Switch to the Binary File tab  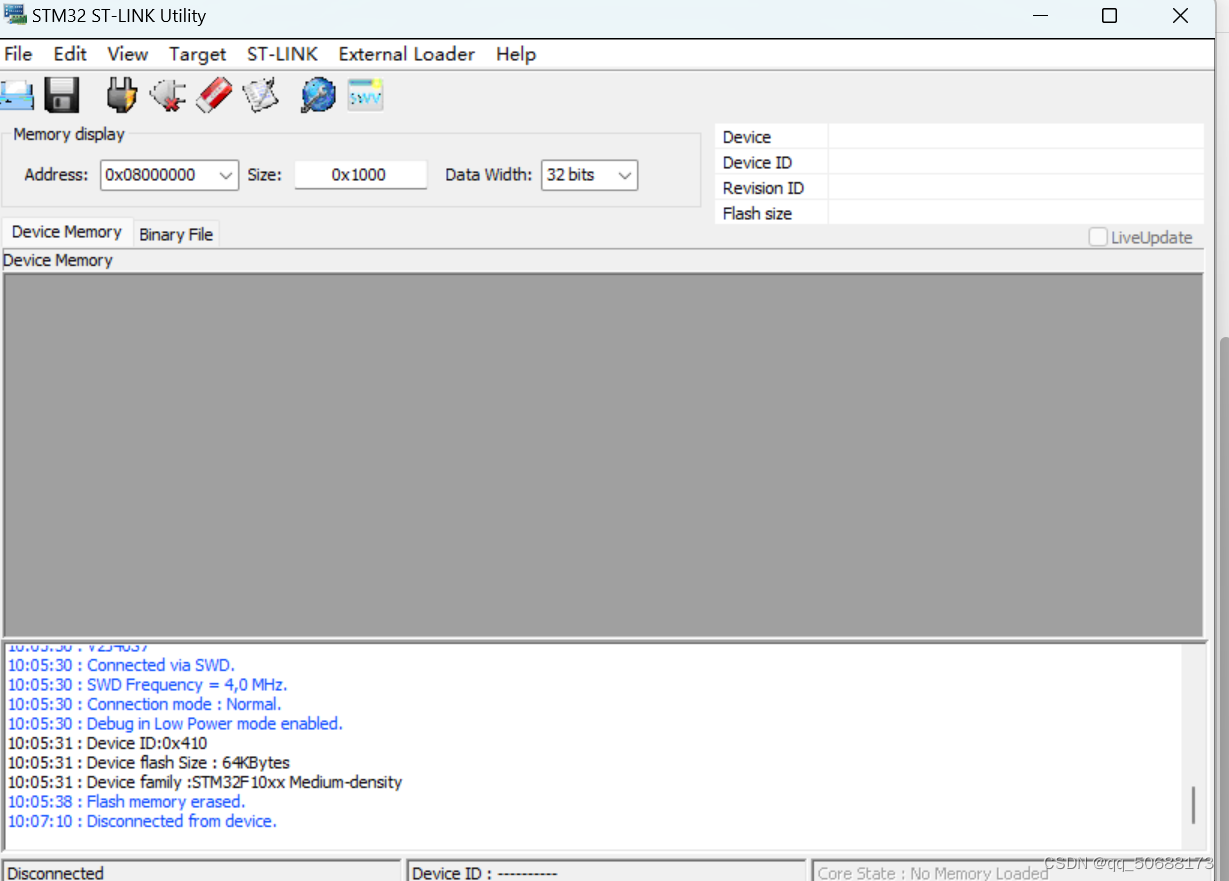(x=176, y=233)
